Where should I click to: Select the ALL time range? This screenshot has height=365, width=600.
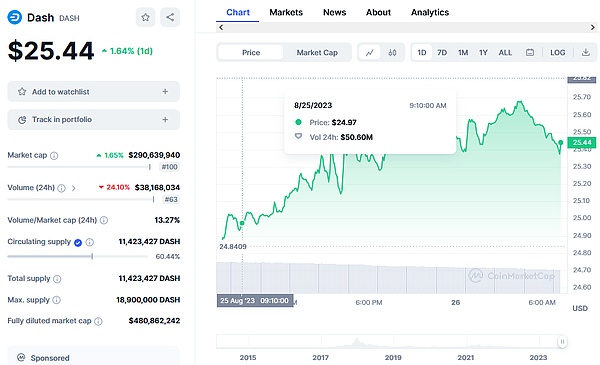pos(505,52)
